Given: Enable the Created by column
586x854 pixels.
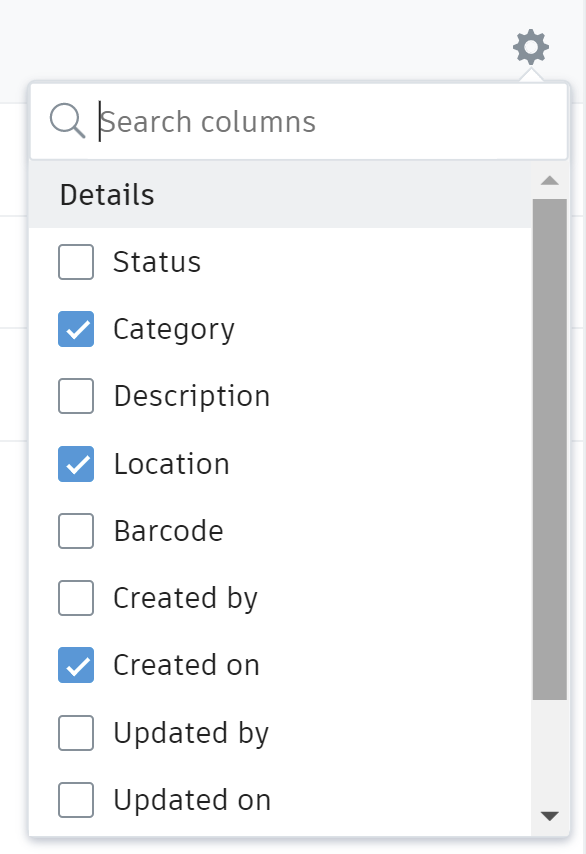Looking at the screenshot, I should click(x=76, y=598).
